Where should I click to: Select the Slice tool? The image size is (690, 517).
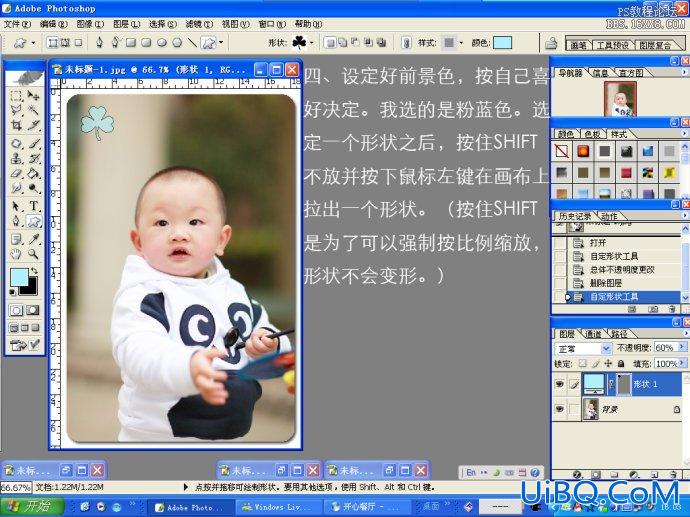33,125
